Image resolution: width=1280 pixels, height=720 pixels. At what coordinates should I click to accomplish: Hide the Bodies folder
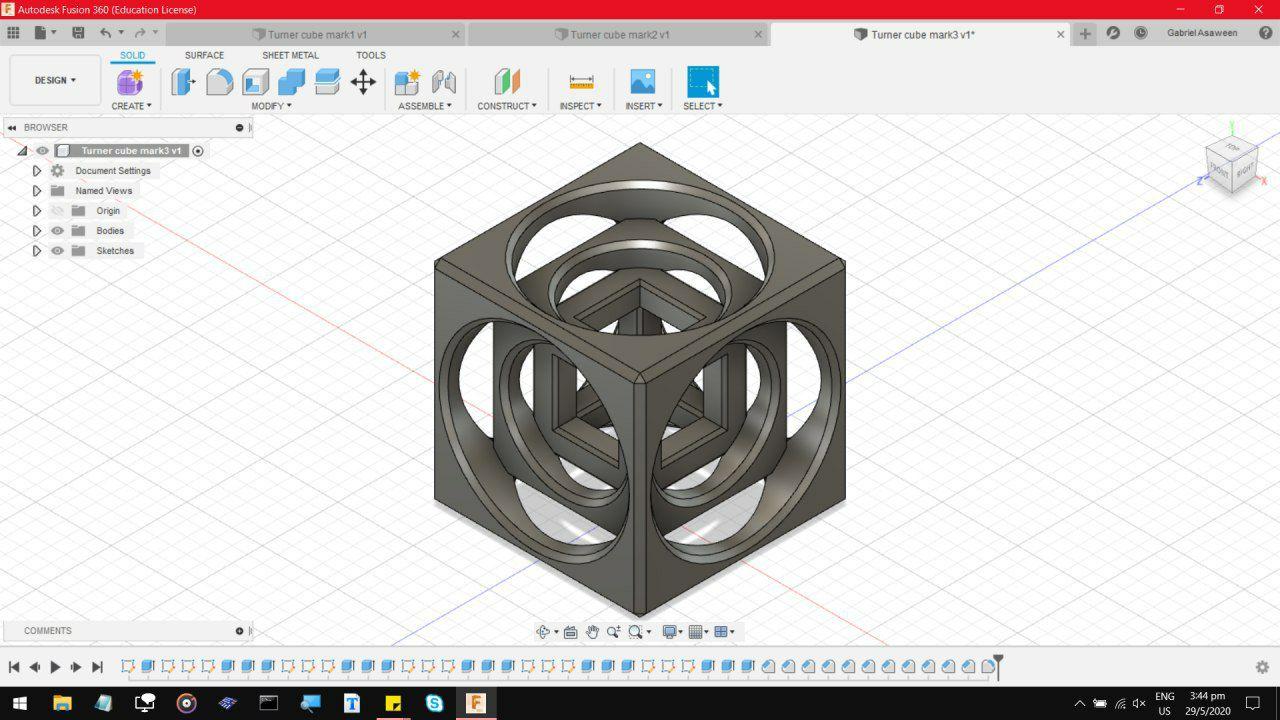pyautogui.click(x=57, y=231)
